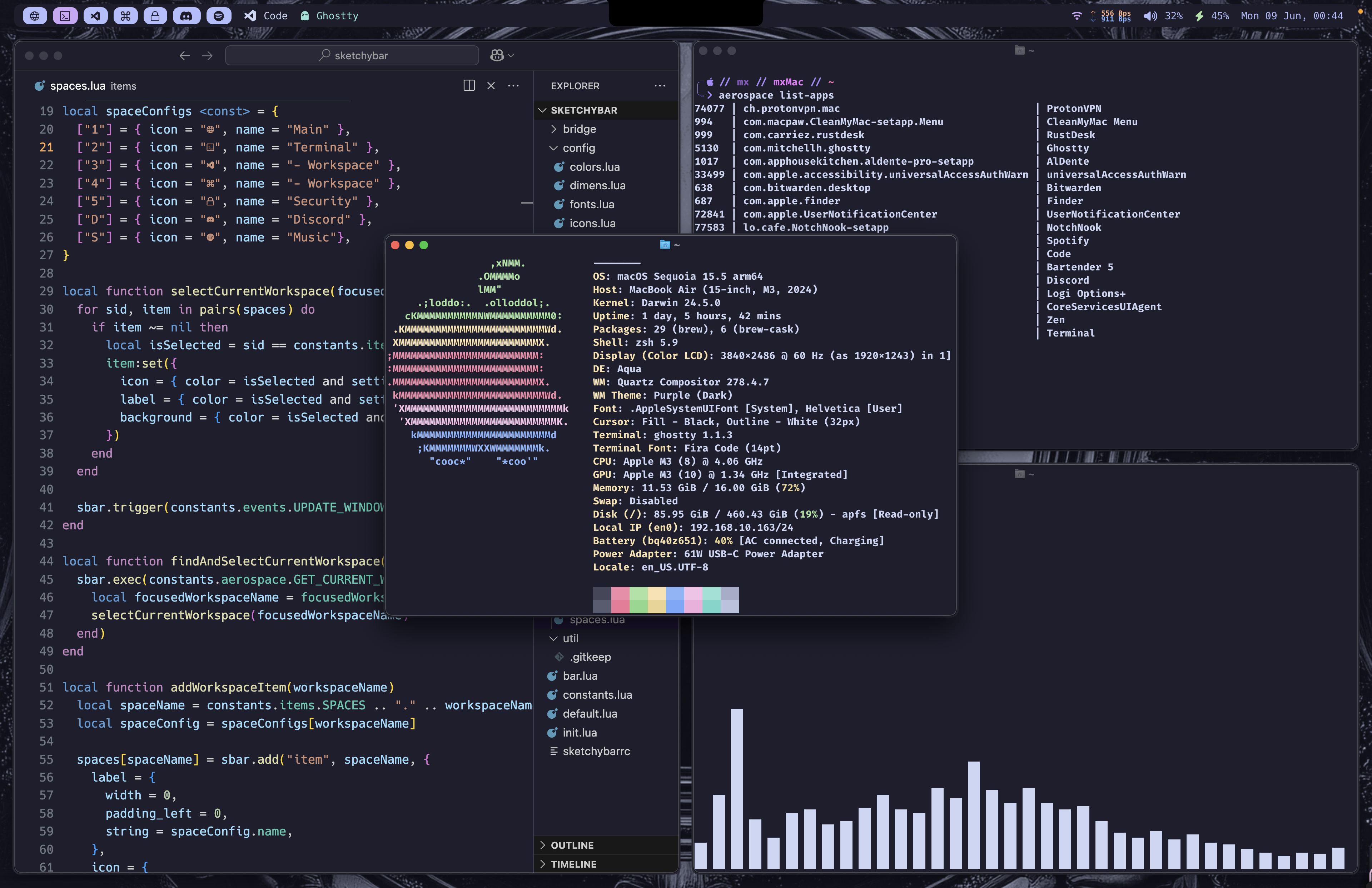Split the editor using the split icon
The height and width of the screenshot is (888, 1372).
tap(469, 85)
